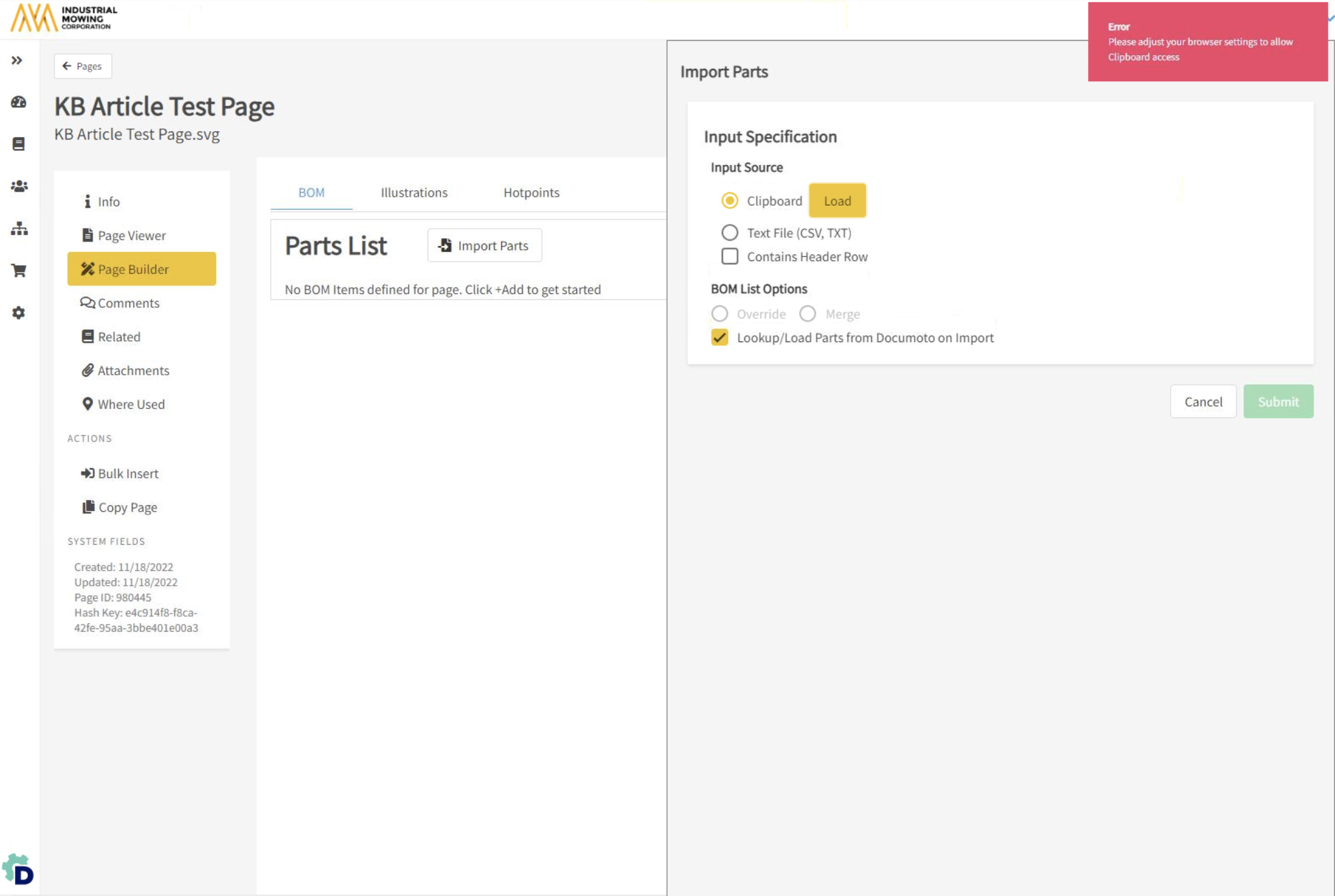Open the book library icon in sidebar
Image resolution: width=1335 pixels, height=896 pixels.
tap(19, 143)
